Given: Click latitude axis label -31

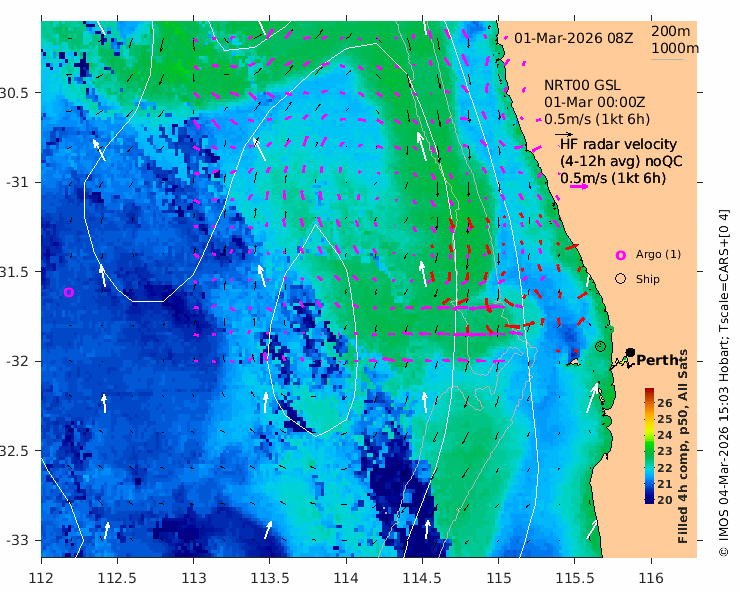Looking at the screenshot, I should [x=17, y=182].
